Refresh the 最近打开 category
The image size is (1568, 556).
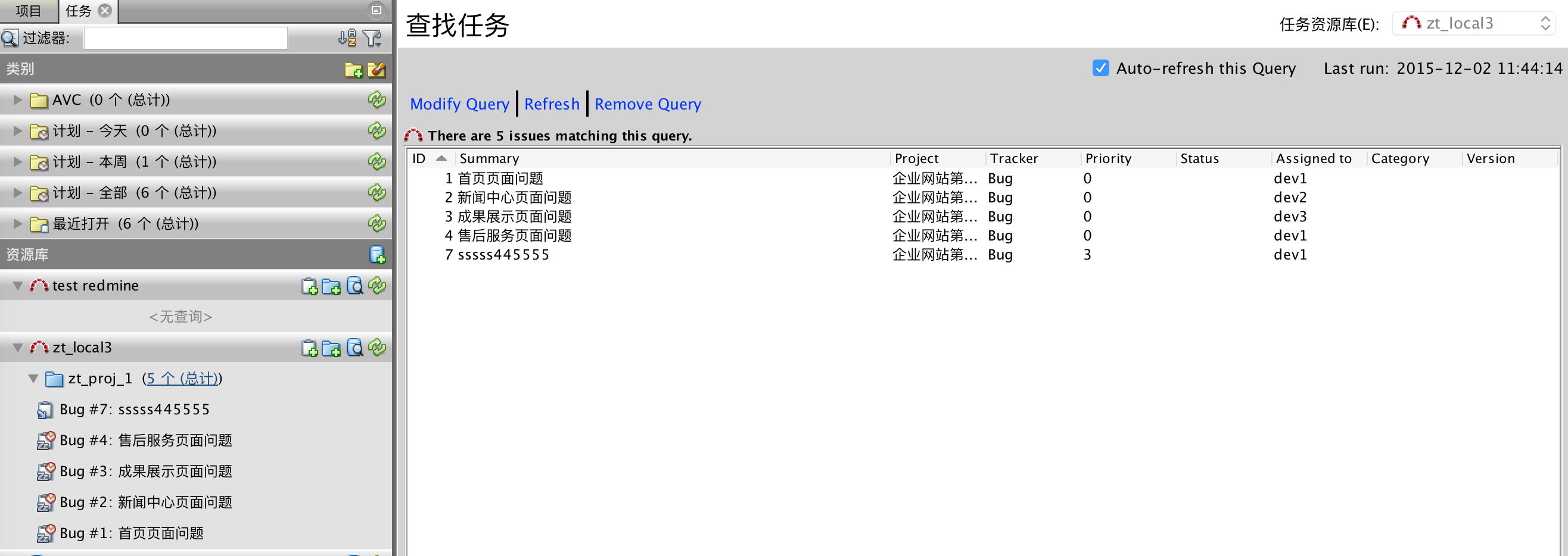coord(377,224)
